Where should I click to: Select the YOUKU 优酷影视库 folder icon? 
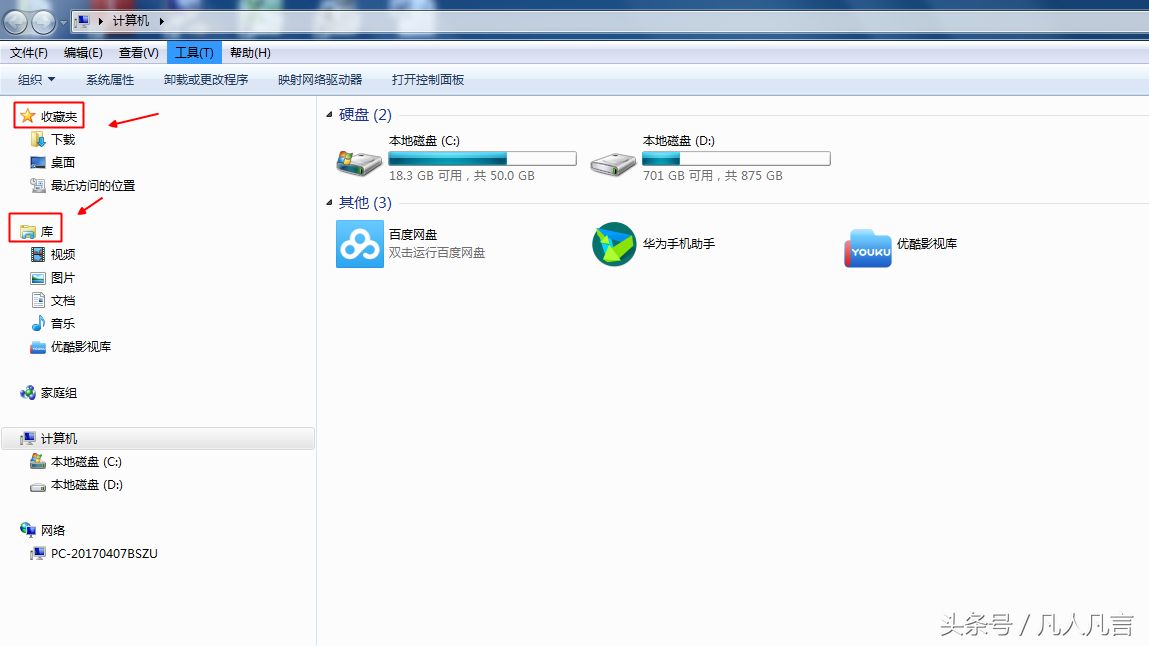(x=868, y=248)
